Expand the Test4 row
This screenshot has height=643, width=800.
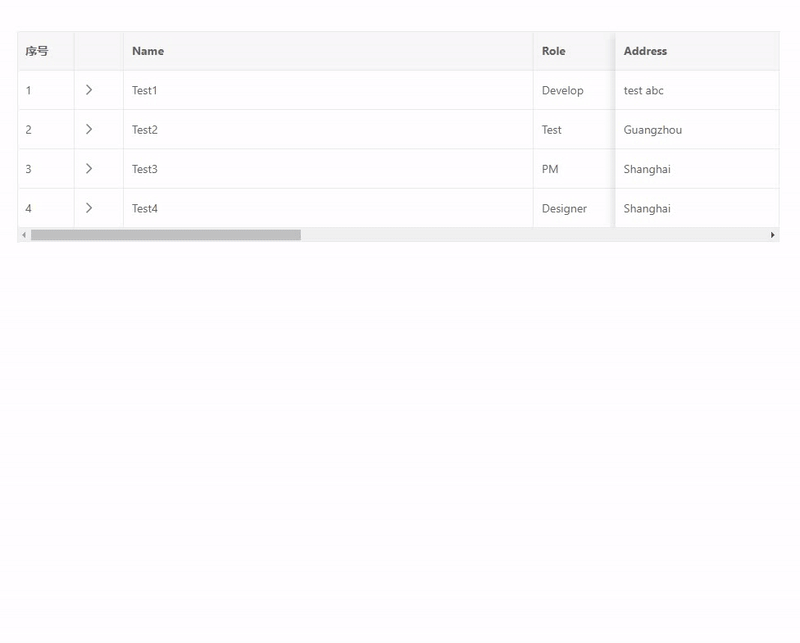[89, 208]
